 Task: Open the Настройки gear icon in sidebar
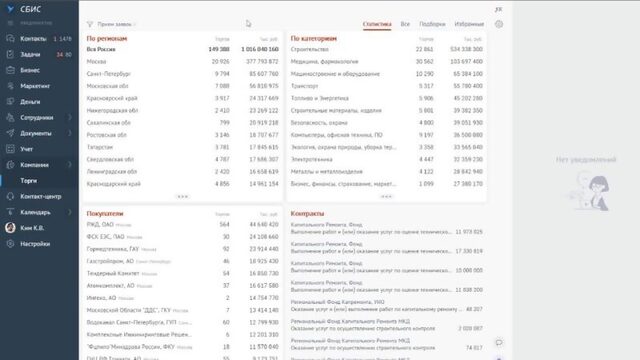pyautogui.click(x=10, y=244)
